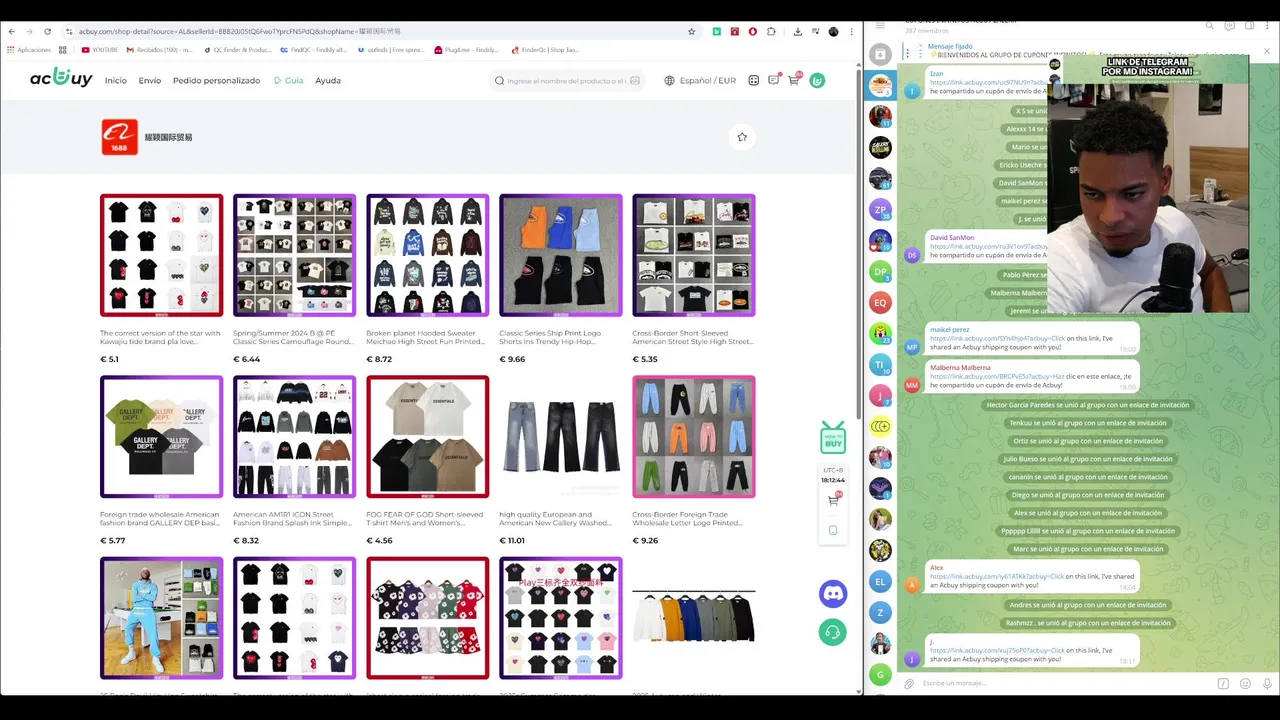Click the Mensaje fijado pinned message
This screenshot has height=720, width=1280.
coord(950,46)
